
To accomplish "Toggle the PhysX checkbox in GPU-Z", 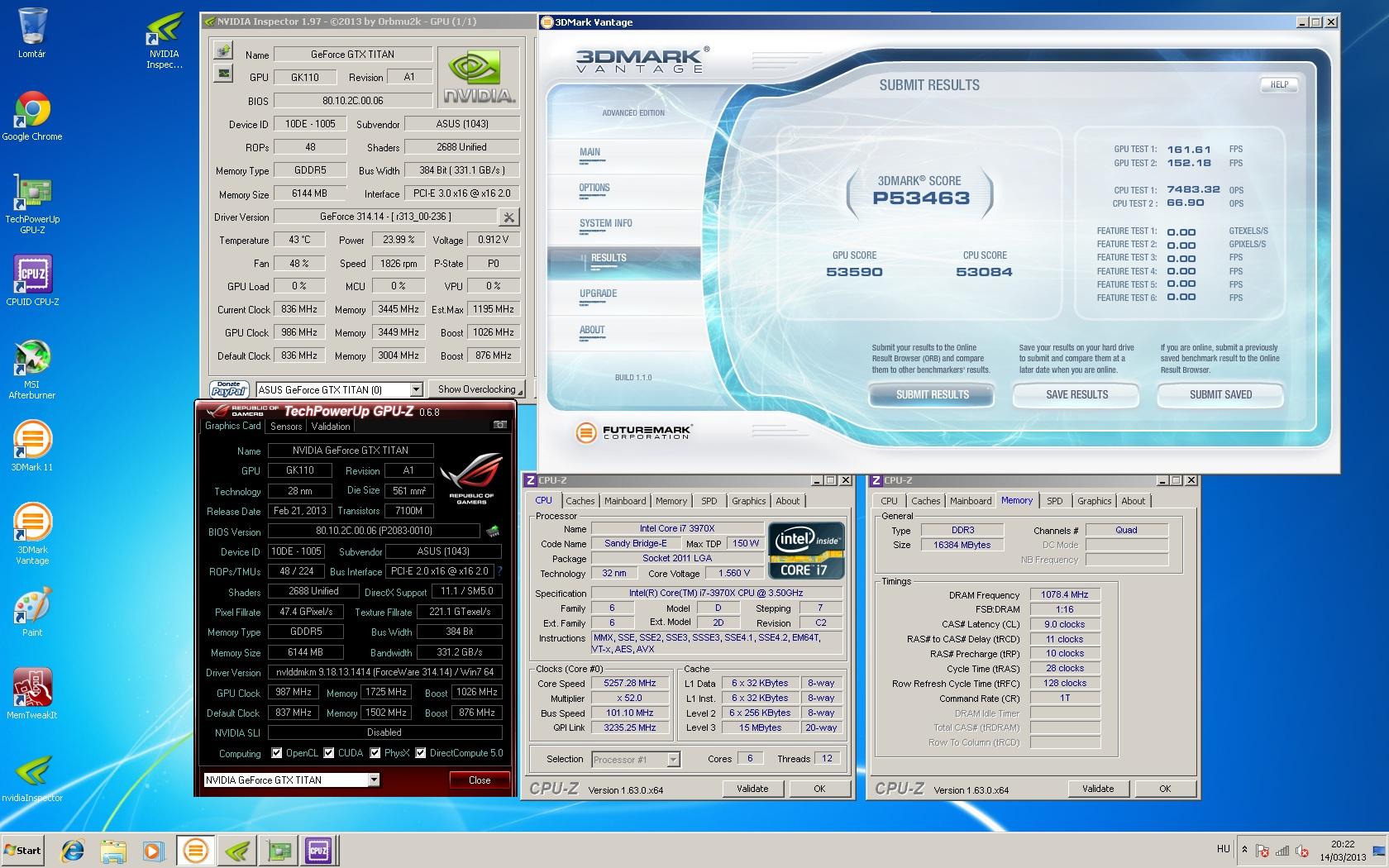I will pyautogui.click(x=375, y=753).
